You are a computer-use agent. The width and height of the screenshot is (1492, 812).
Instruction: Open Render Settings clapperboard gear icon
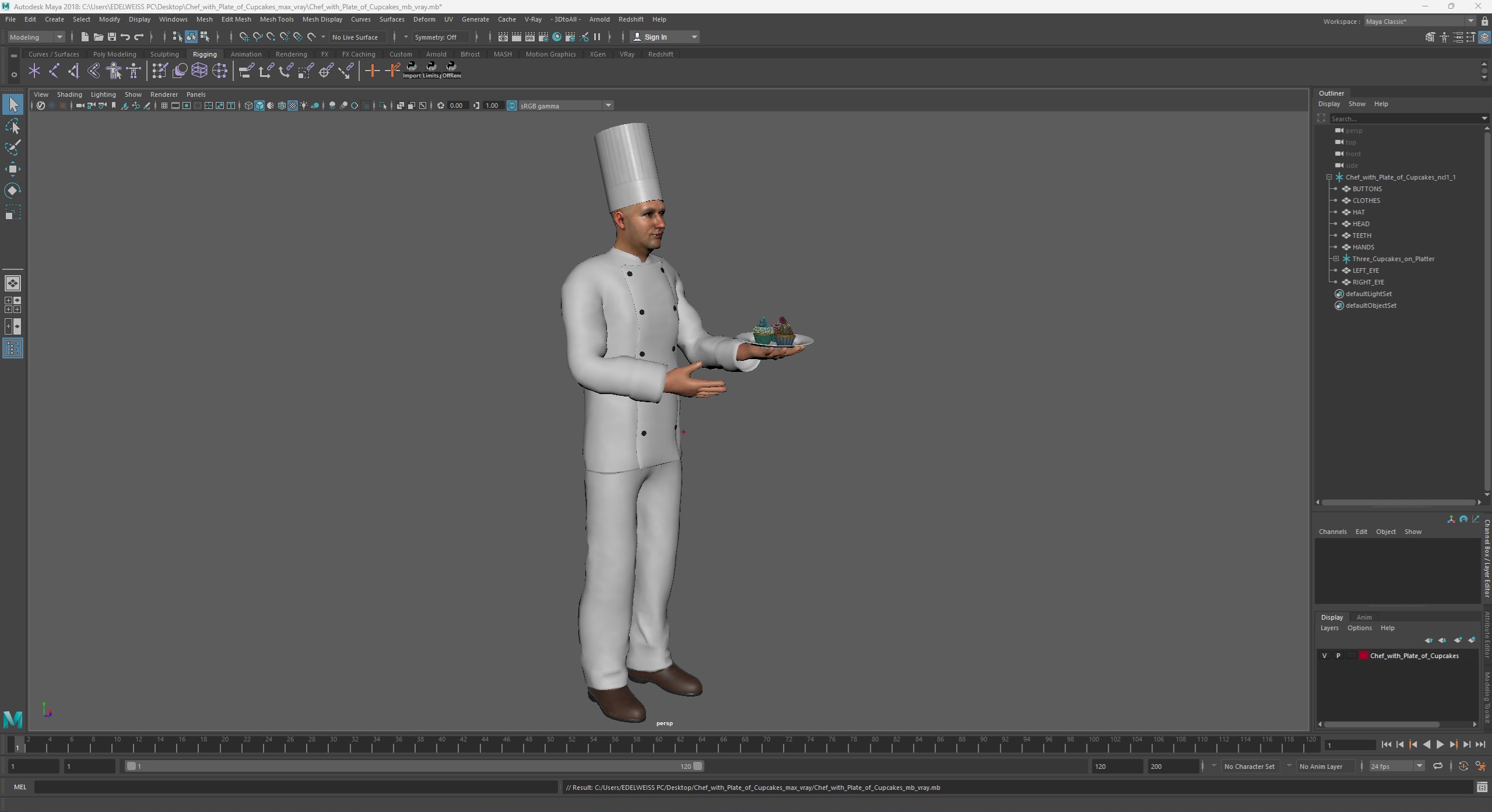[x=543, y=37]
